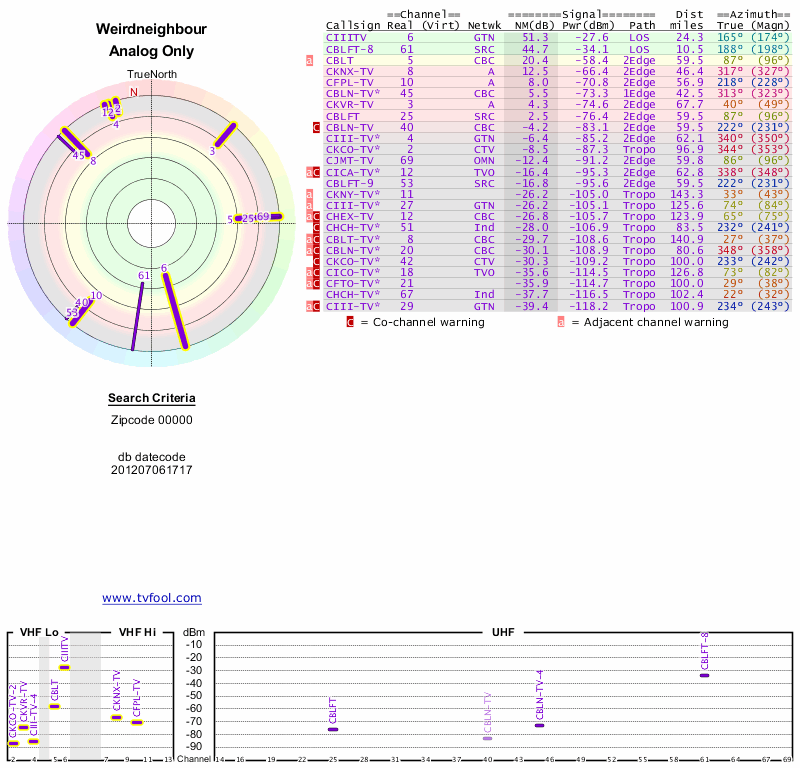Click the channel 10 label on the radar plot
The height and width of the screenshot is (768, 800).
(96, 295)
